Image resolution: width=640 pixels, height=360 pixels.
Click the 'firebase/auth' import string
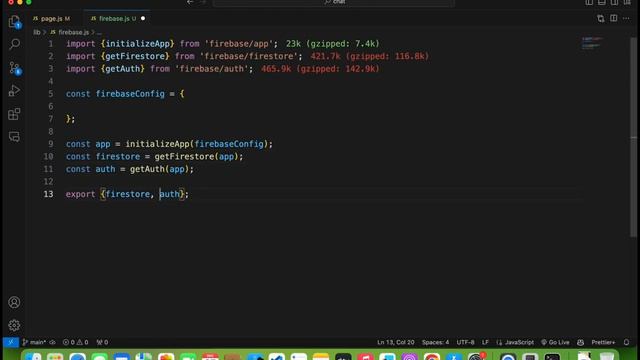click(212, 69)
